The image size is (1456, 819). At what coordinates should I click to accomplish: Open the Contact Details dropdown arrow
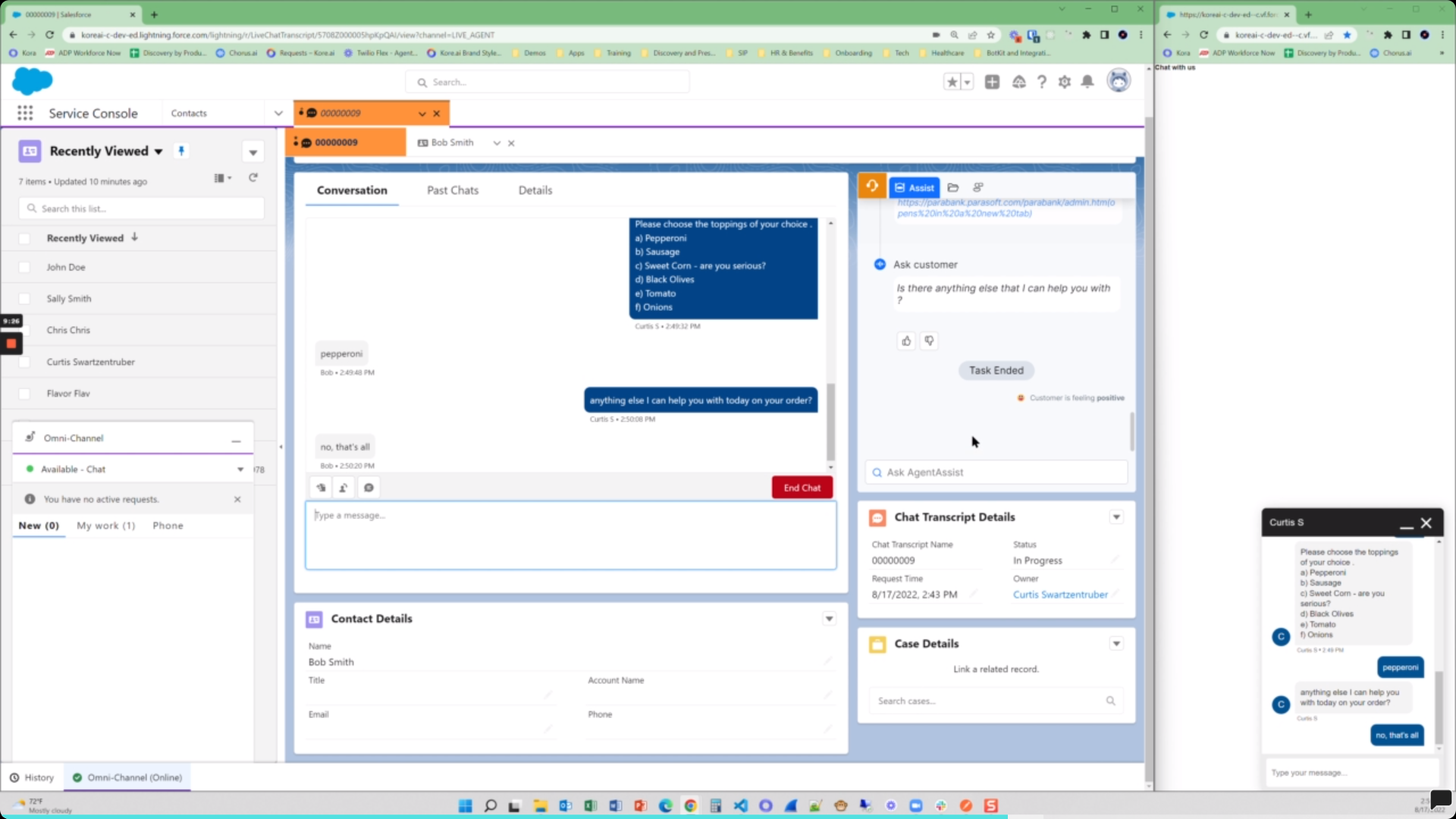829,619
